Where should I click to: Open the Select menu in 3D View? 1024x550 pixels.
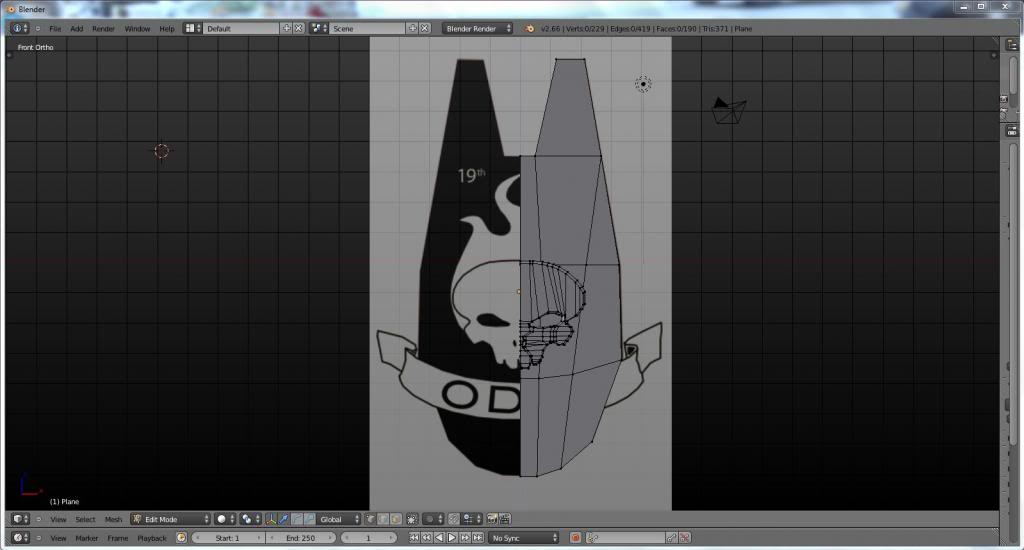85,519
